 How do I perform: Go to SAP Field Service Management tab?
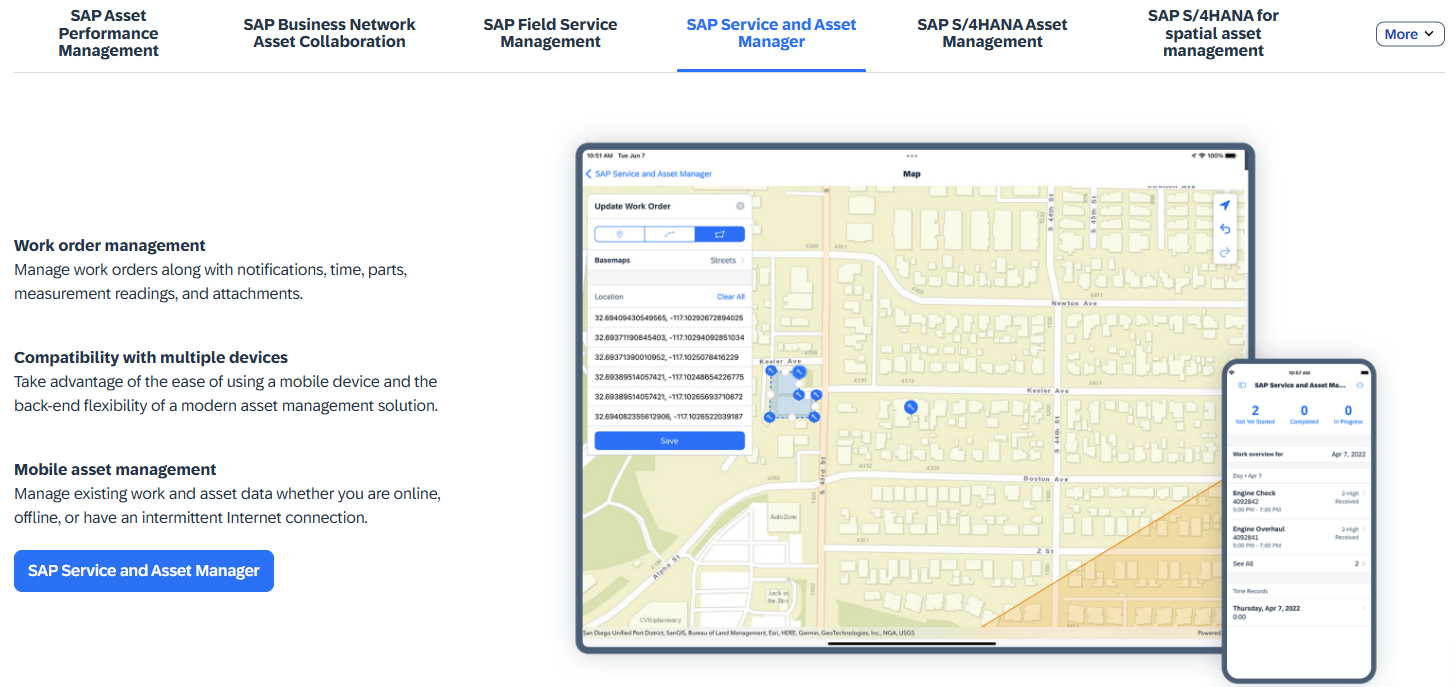point(551,33)
